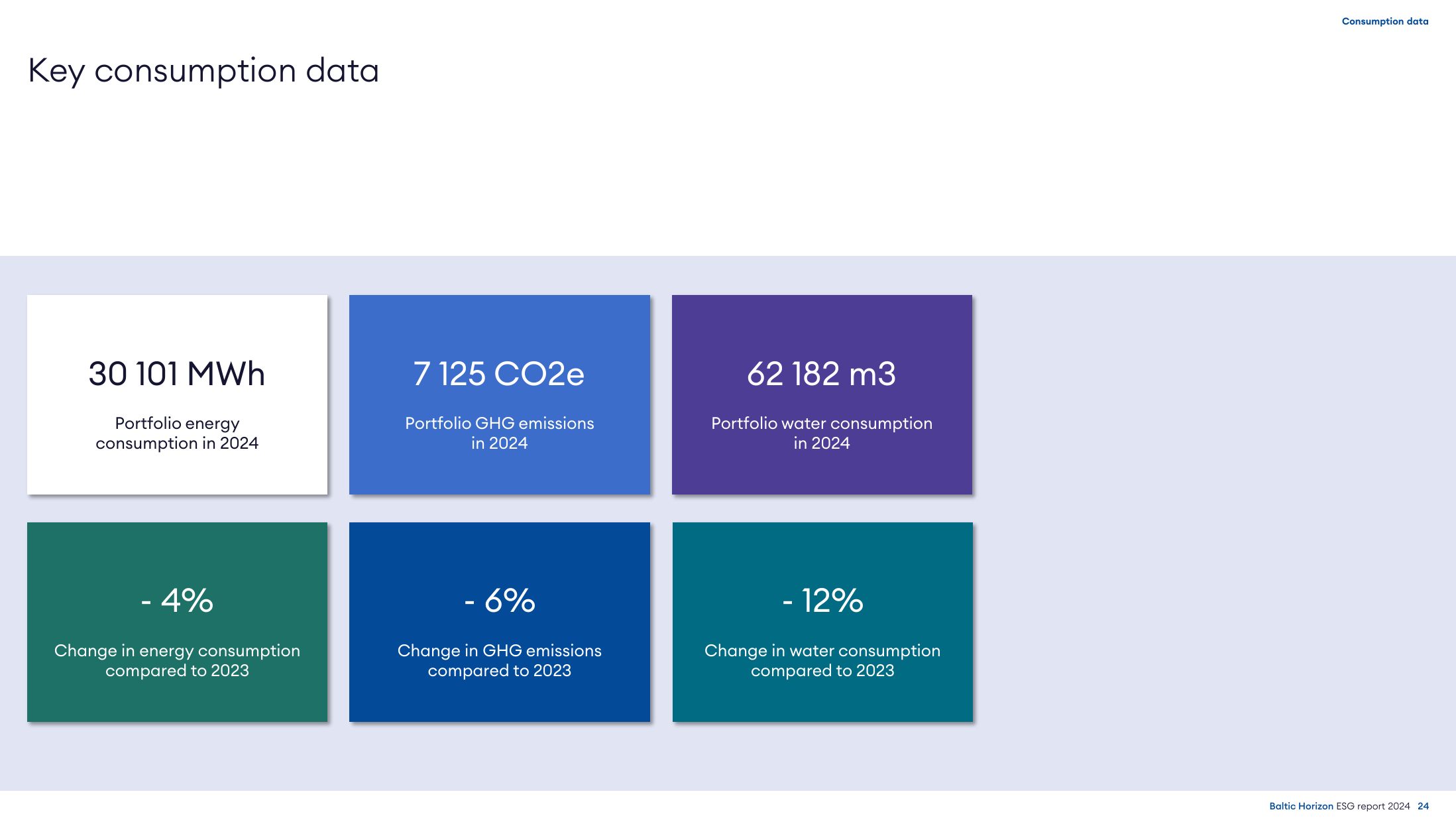Select the '- 12%' water change value
Image resolution: width=1456 pixels, height=822 pixels.
coord(822,601)
